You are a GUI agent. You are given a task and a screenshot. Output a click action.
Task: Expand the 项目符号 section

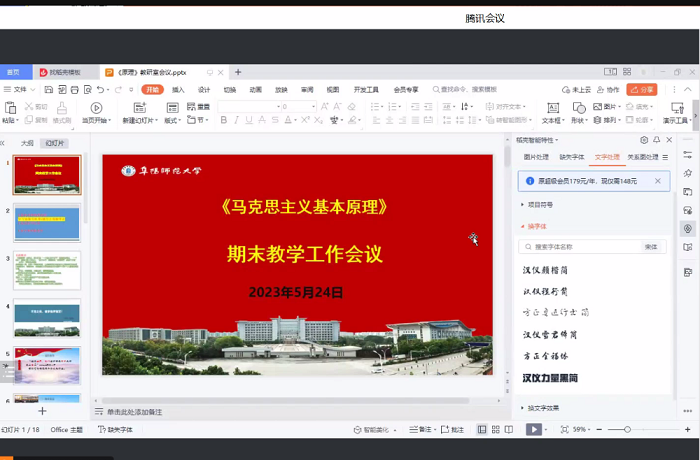pos(540,204)
